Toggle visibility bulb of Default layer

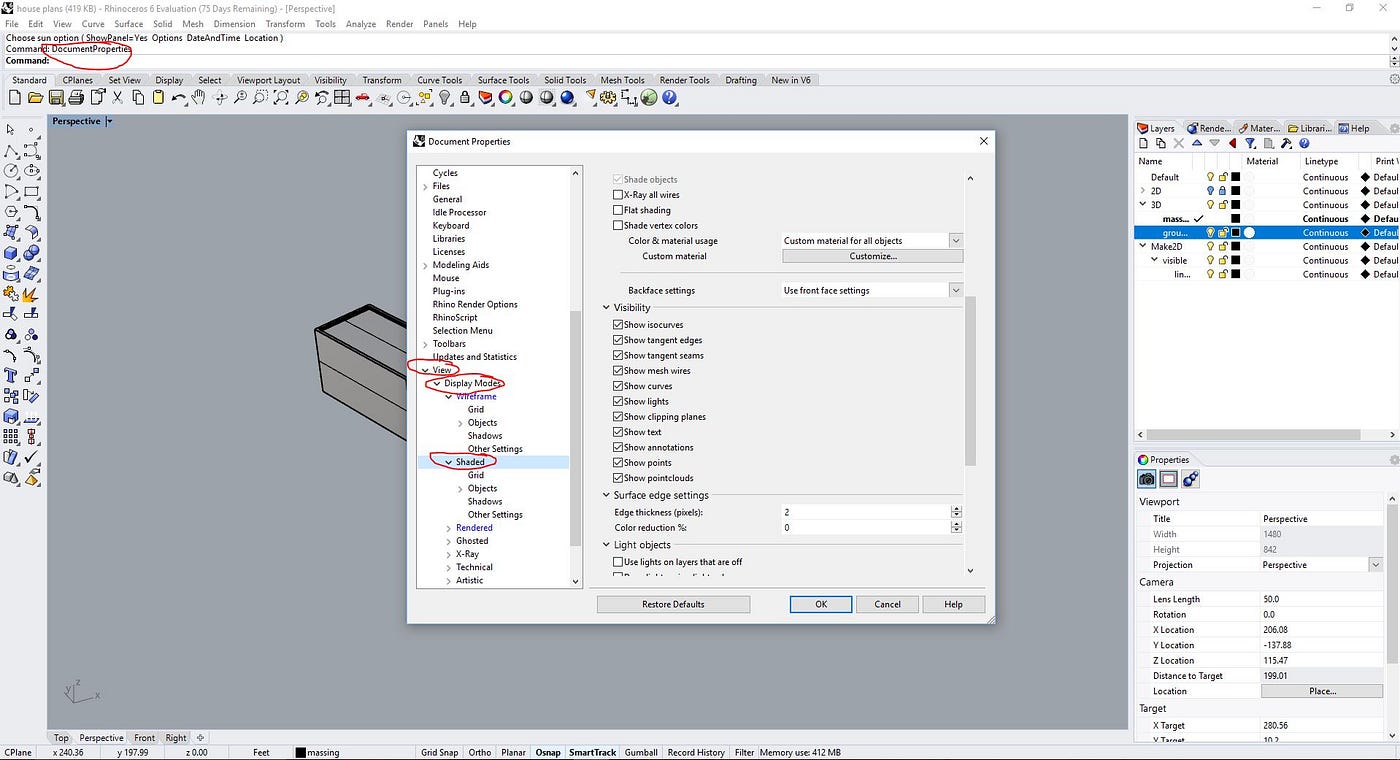click(1210, 177)
